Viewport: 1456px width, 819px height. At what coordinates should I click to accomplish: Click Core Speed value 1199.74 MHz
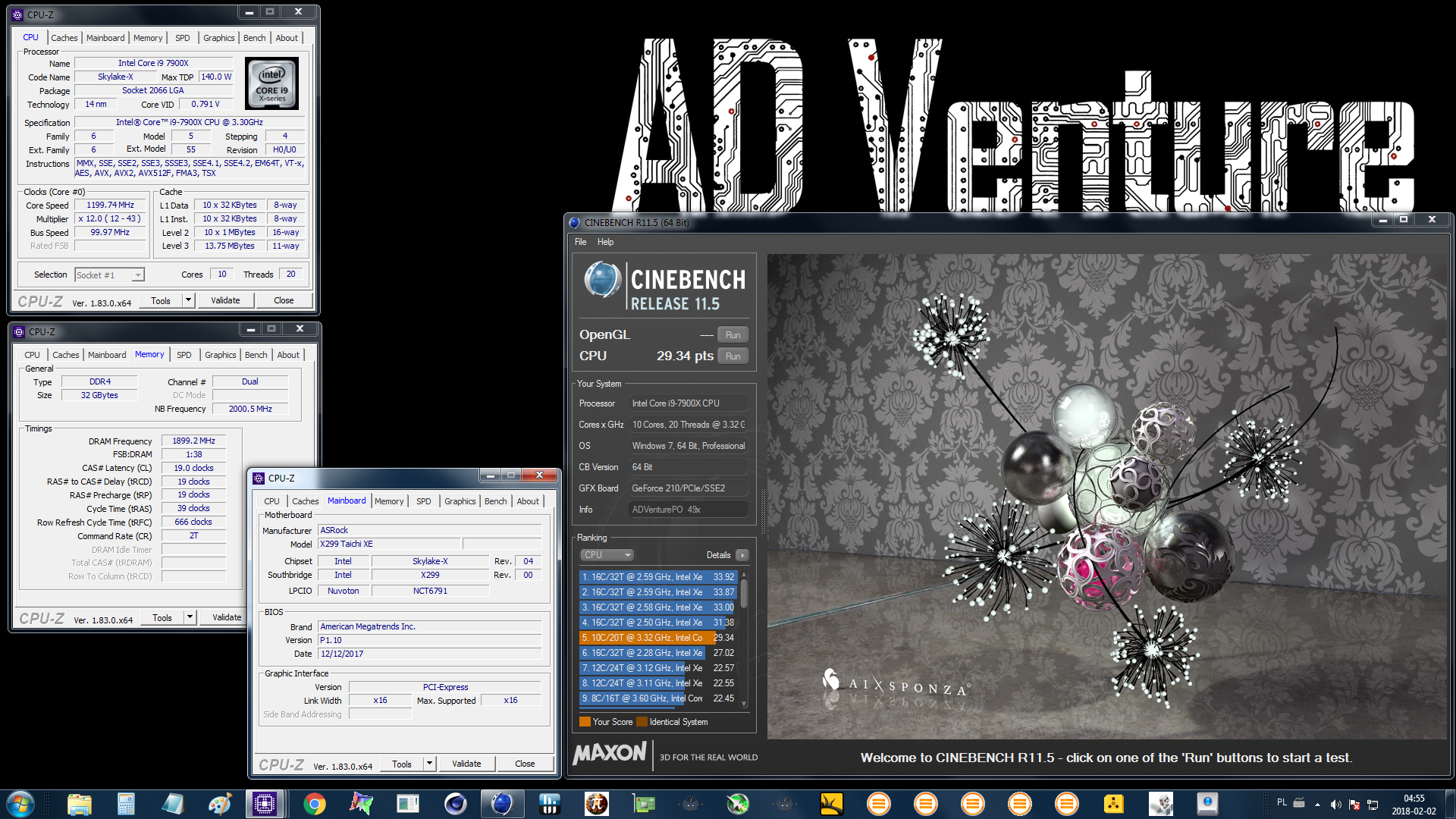click(110, 205)
